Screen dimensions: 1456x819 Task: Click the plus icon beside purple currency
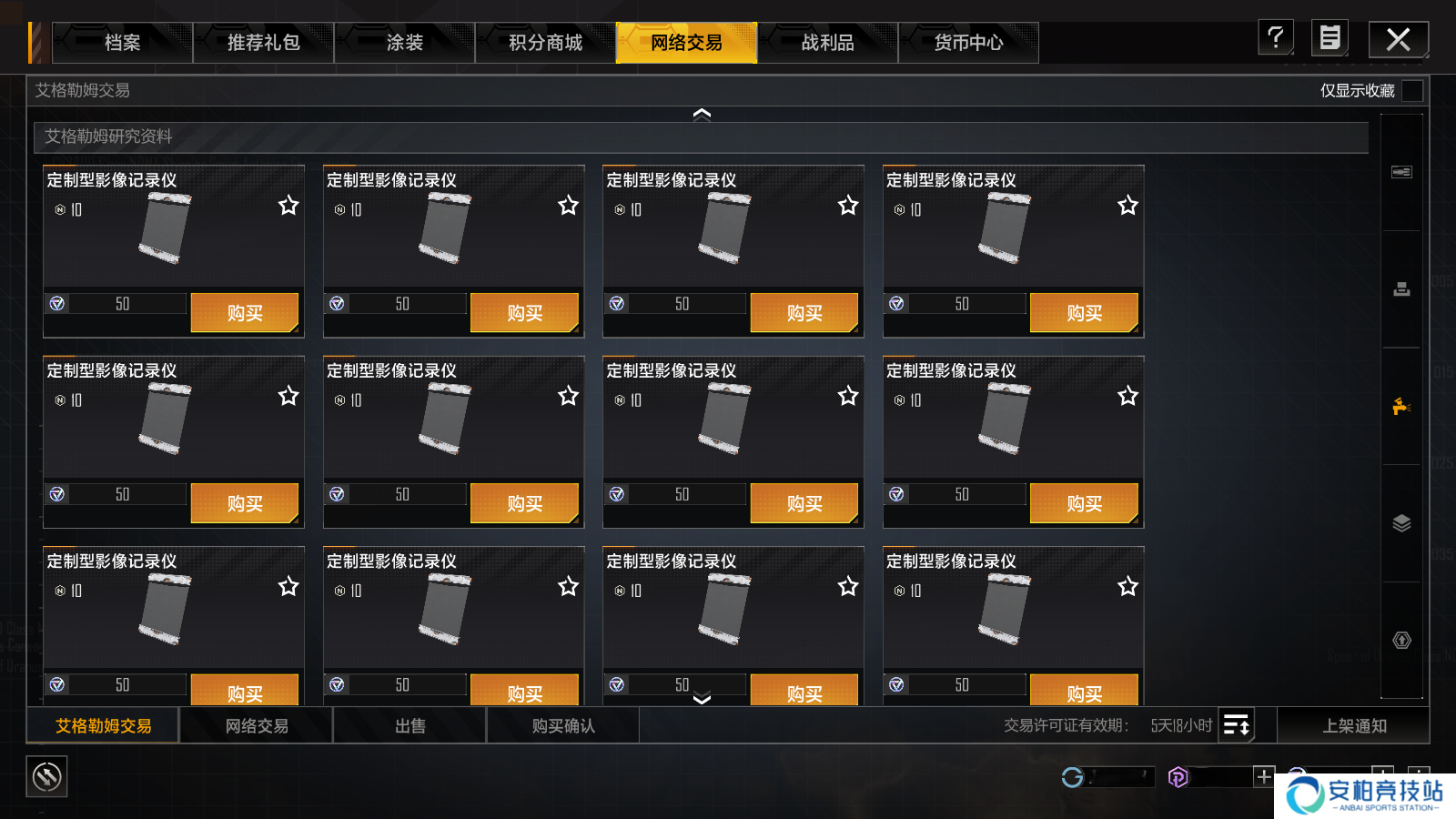click(x=1264, y=776)
